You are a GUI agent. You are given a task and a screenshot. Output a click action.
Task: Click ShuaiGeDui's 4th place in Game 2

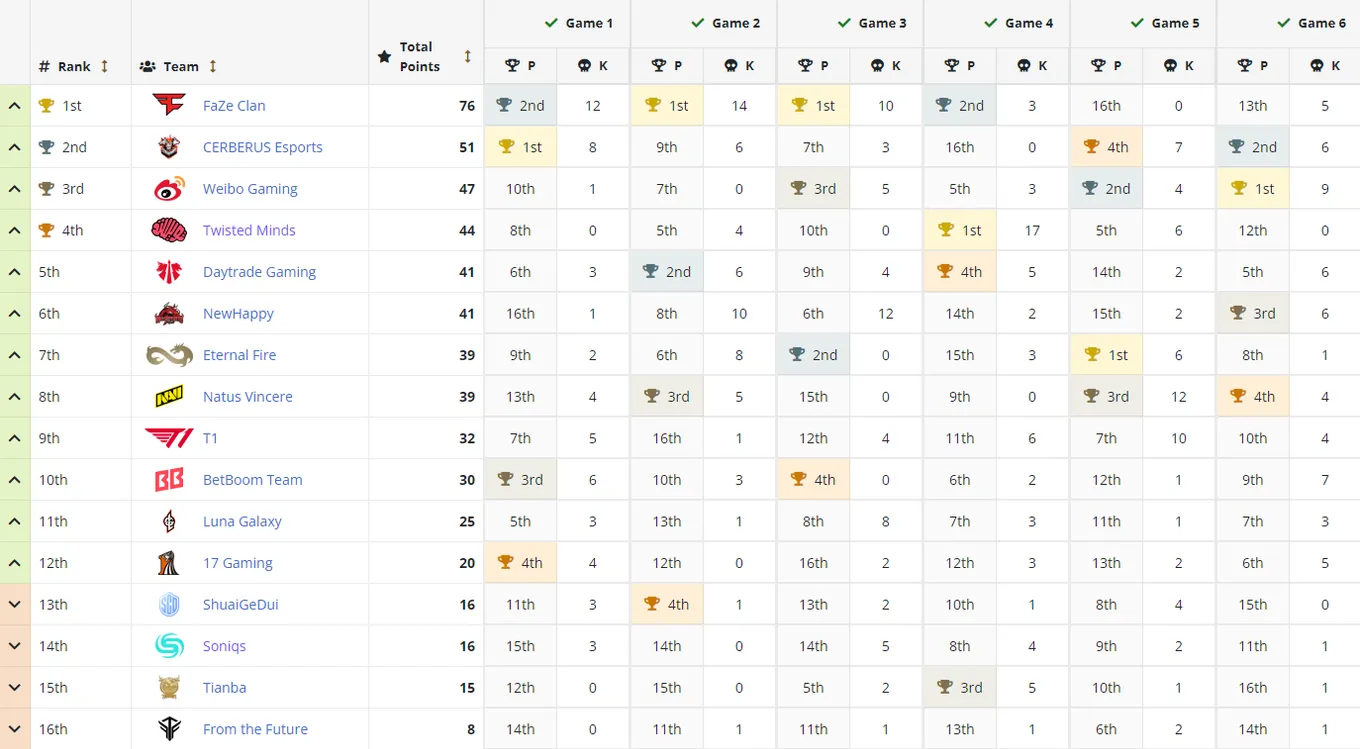667,605
